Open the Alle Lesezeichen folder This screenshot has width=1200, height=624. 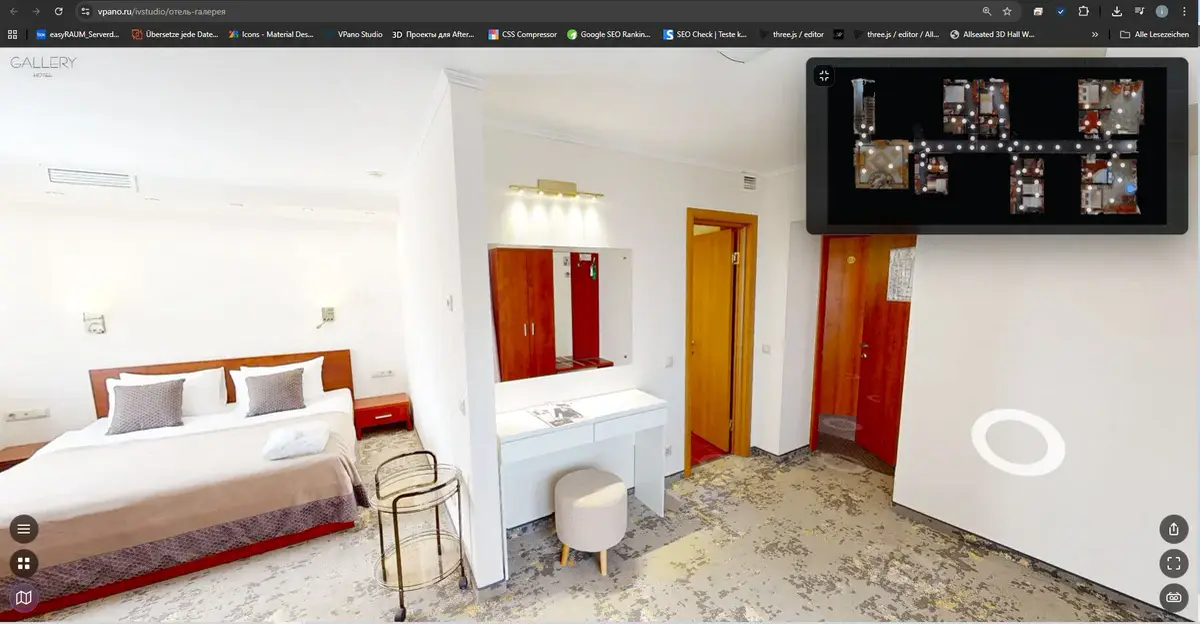click(x=1153, y=34)
